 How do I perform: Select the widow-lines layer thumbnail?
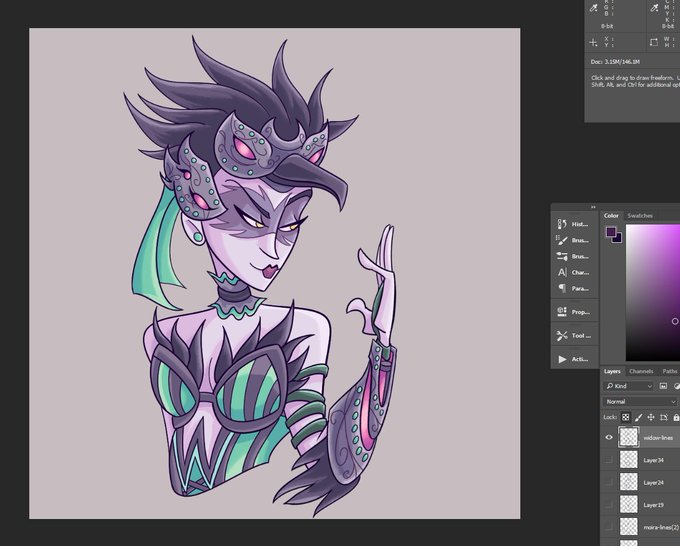pos(628,437)
